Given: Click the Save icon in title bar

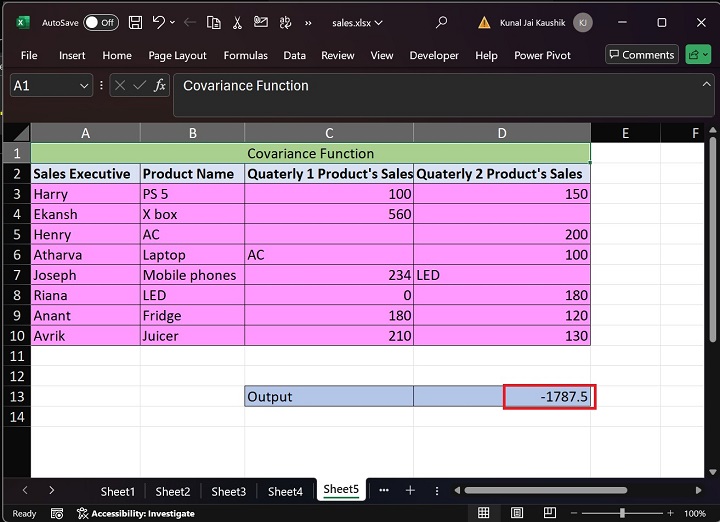Looking at the screenshot, I should click(x=137, y=22).
